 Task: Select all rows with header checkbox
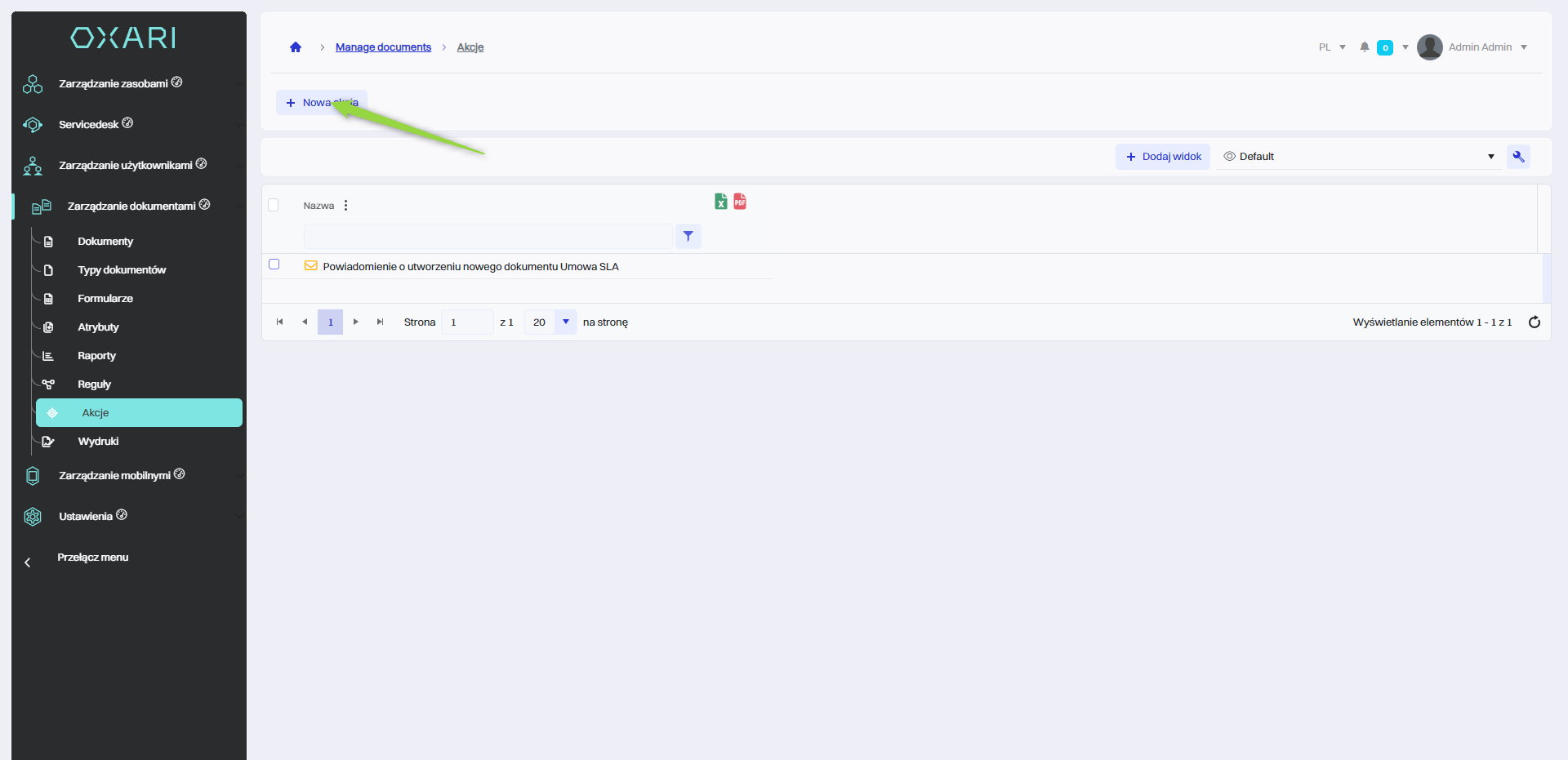274,206
